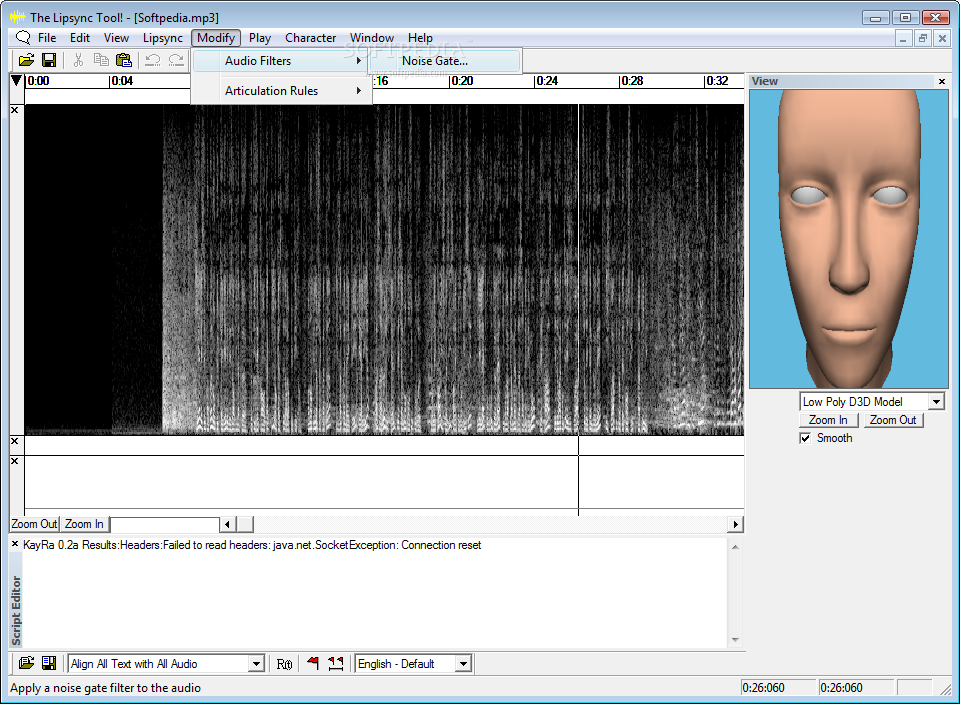Click the second 0:26:060 status bar value
Viewport: 960px width, 704px height.
coord(841,687)
